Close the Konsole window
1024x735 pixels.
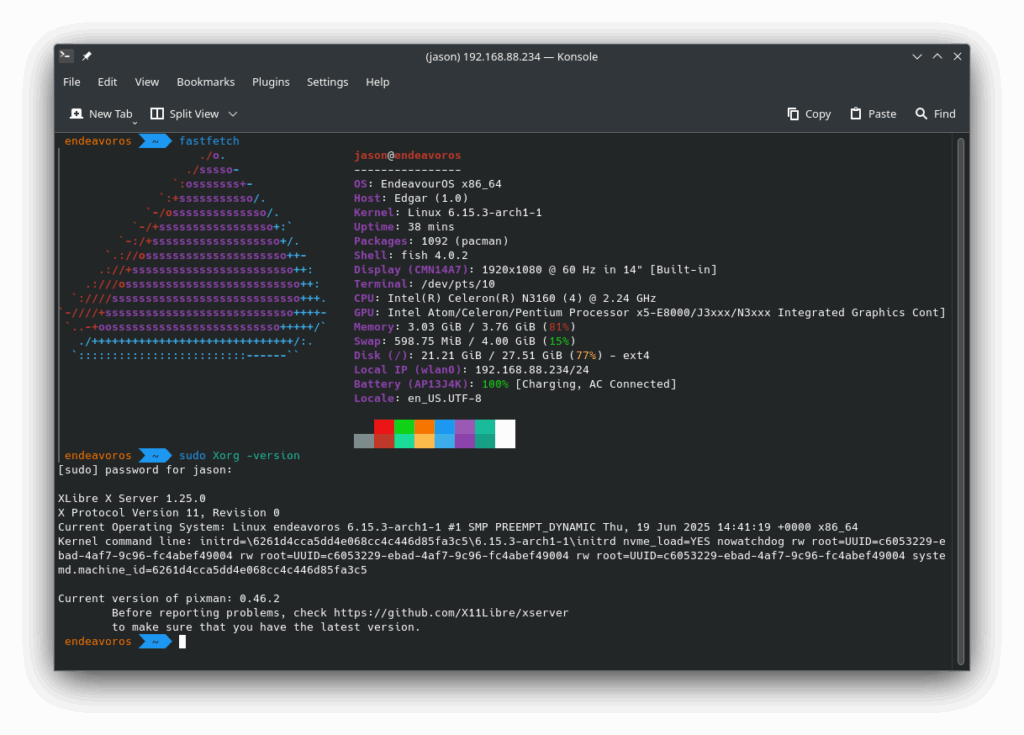957,56
